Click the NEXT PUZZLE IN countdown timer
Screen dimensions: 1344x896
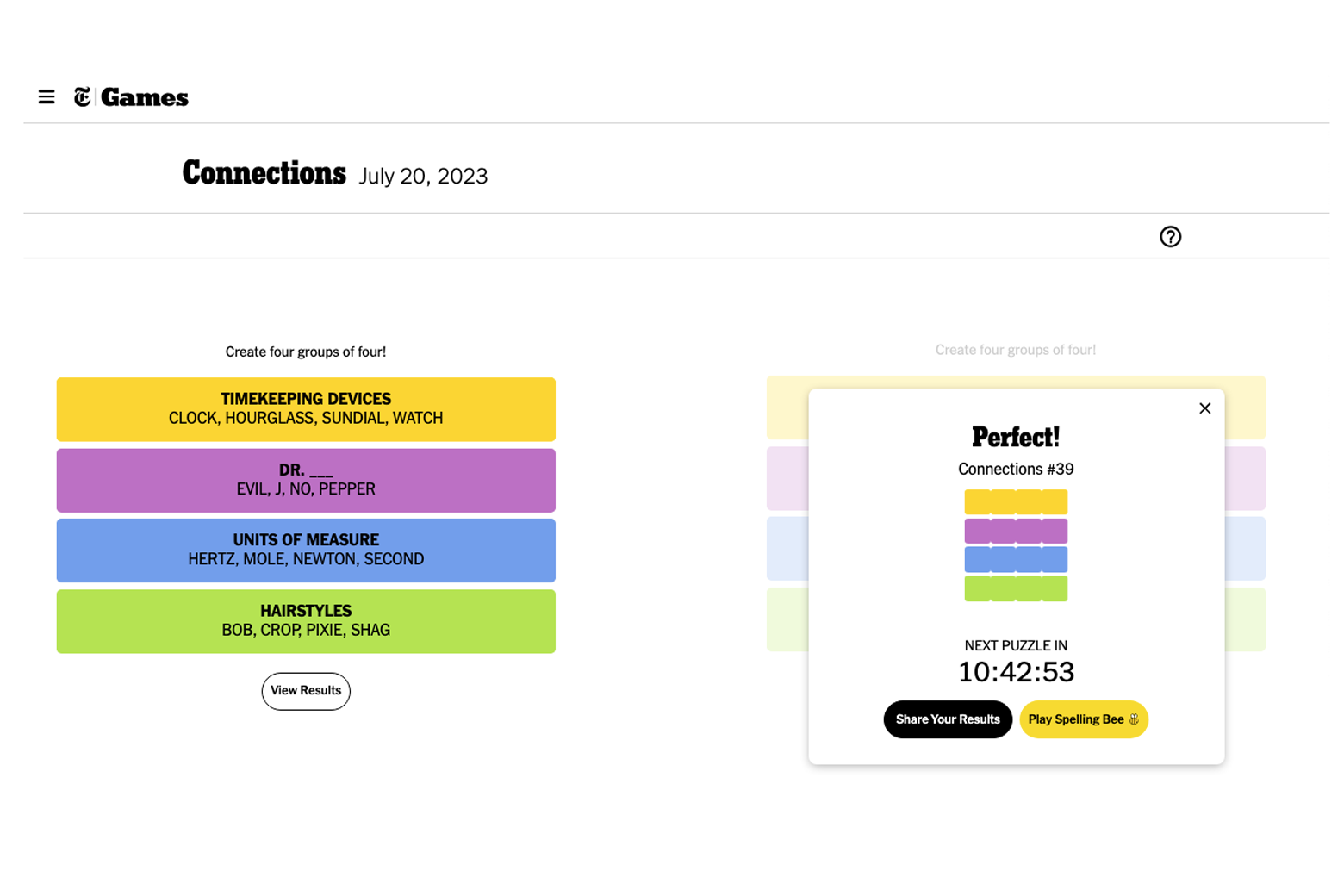tap(1016, 671)
